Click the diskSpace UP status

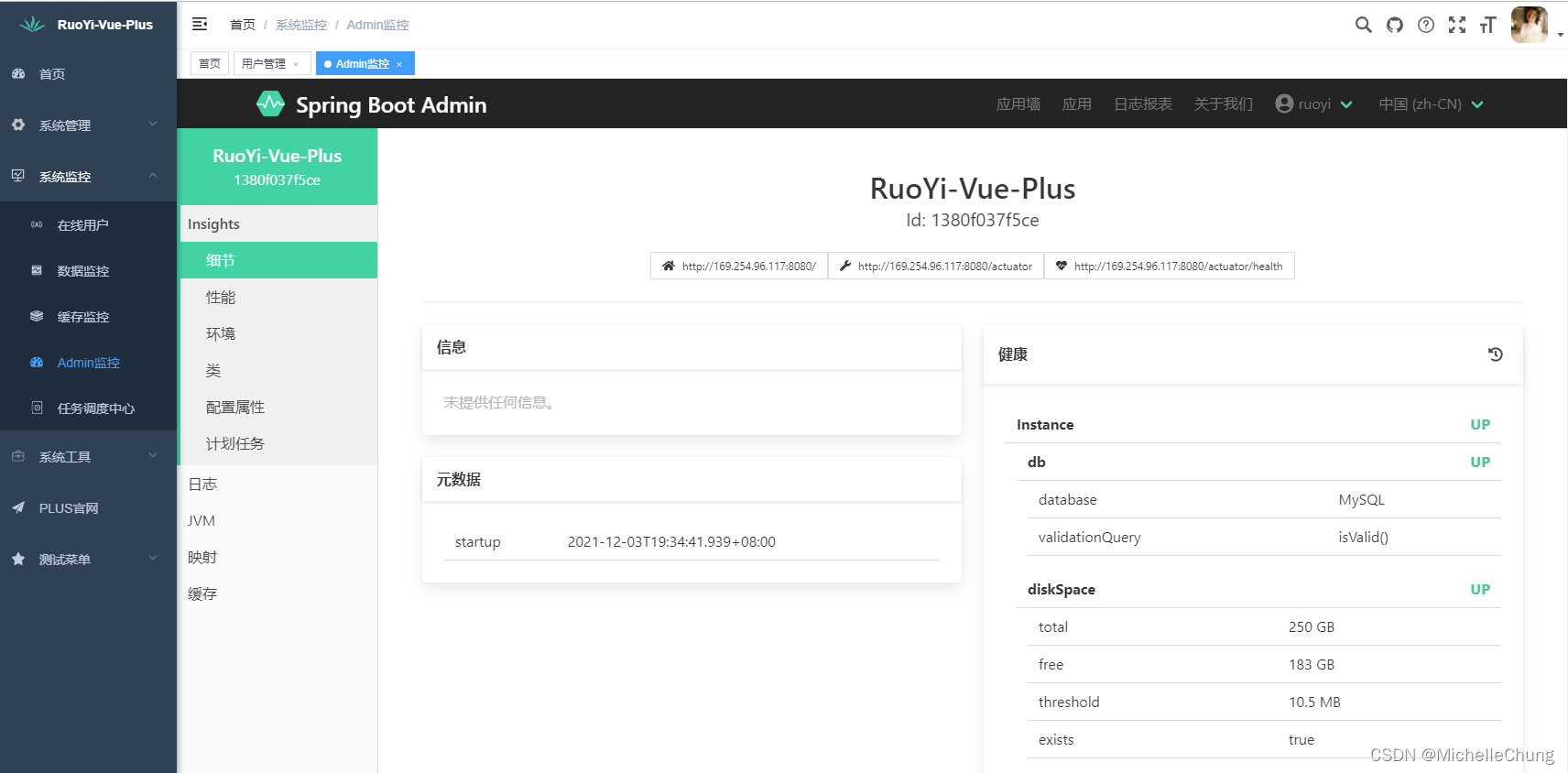pyautogui.click(x=1480, y=589)
